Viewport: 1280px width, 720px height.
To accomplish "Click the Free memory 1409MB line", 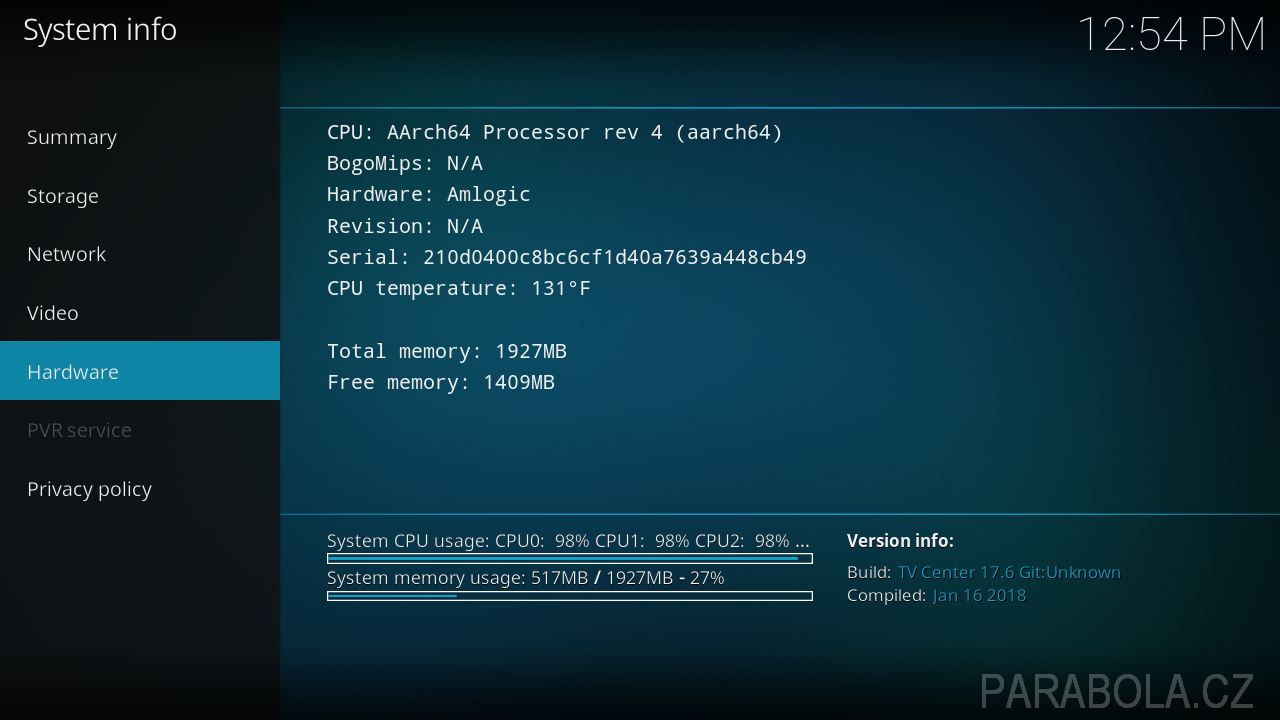I will [441, 382].
